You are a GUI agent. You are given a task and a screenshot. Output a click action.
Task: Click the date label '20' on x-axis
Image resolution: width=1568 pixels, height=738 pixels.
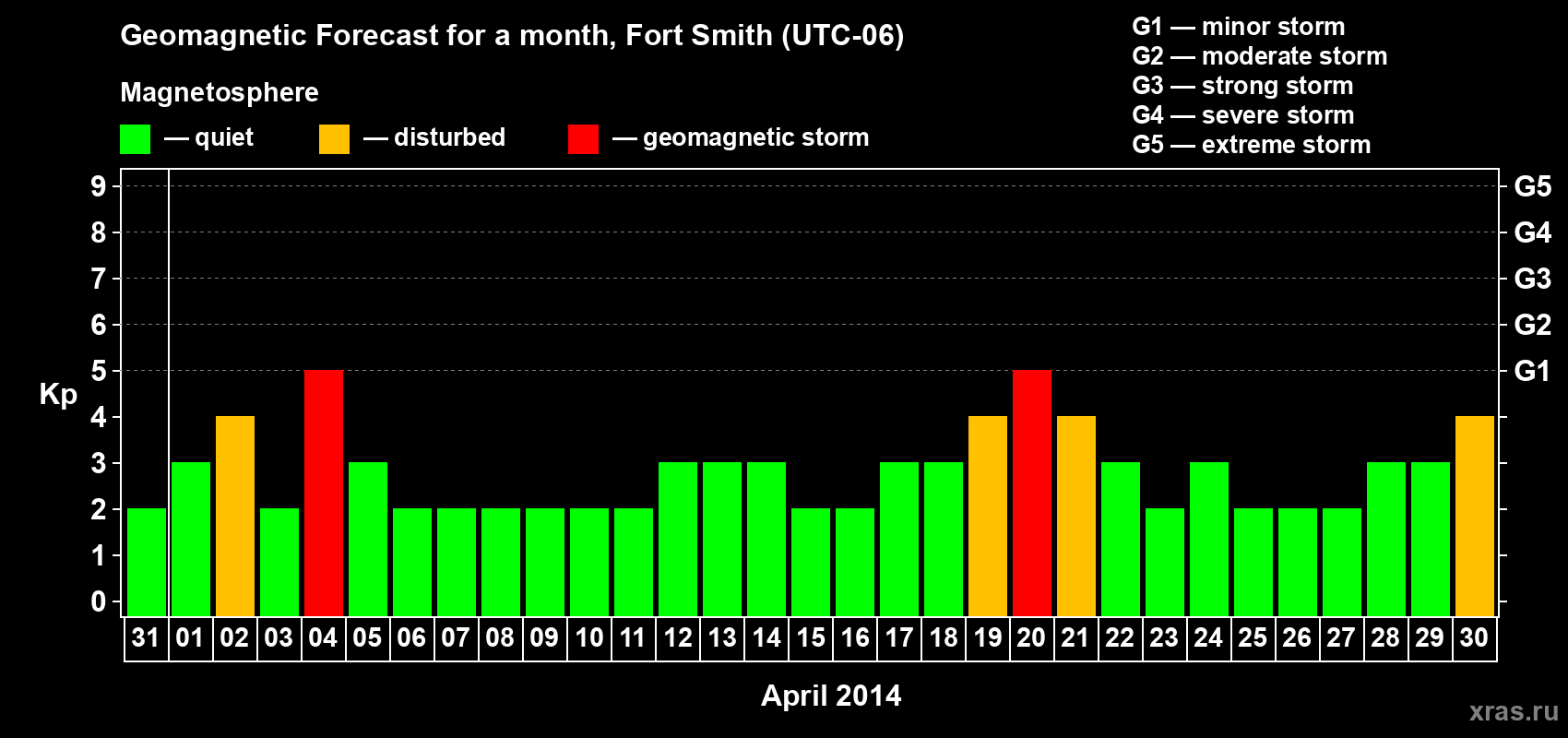(1031, 638)
